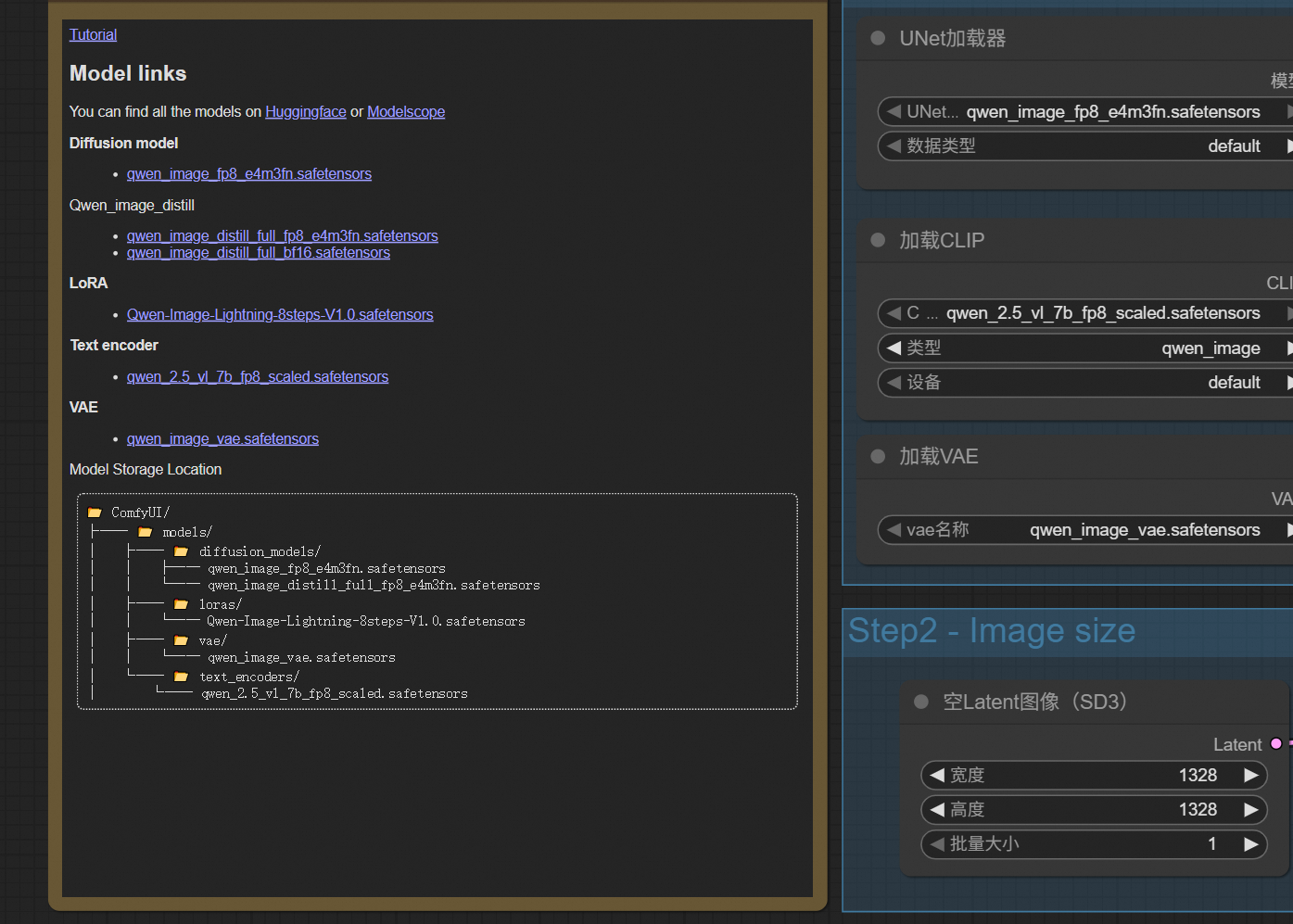Click the Qwen_image_distill section label
This screenshot has width=1293, height=924.
[x=132, y=205]
